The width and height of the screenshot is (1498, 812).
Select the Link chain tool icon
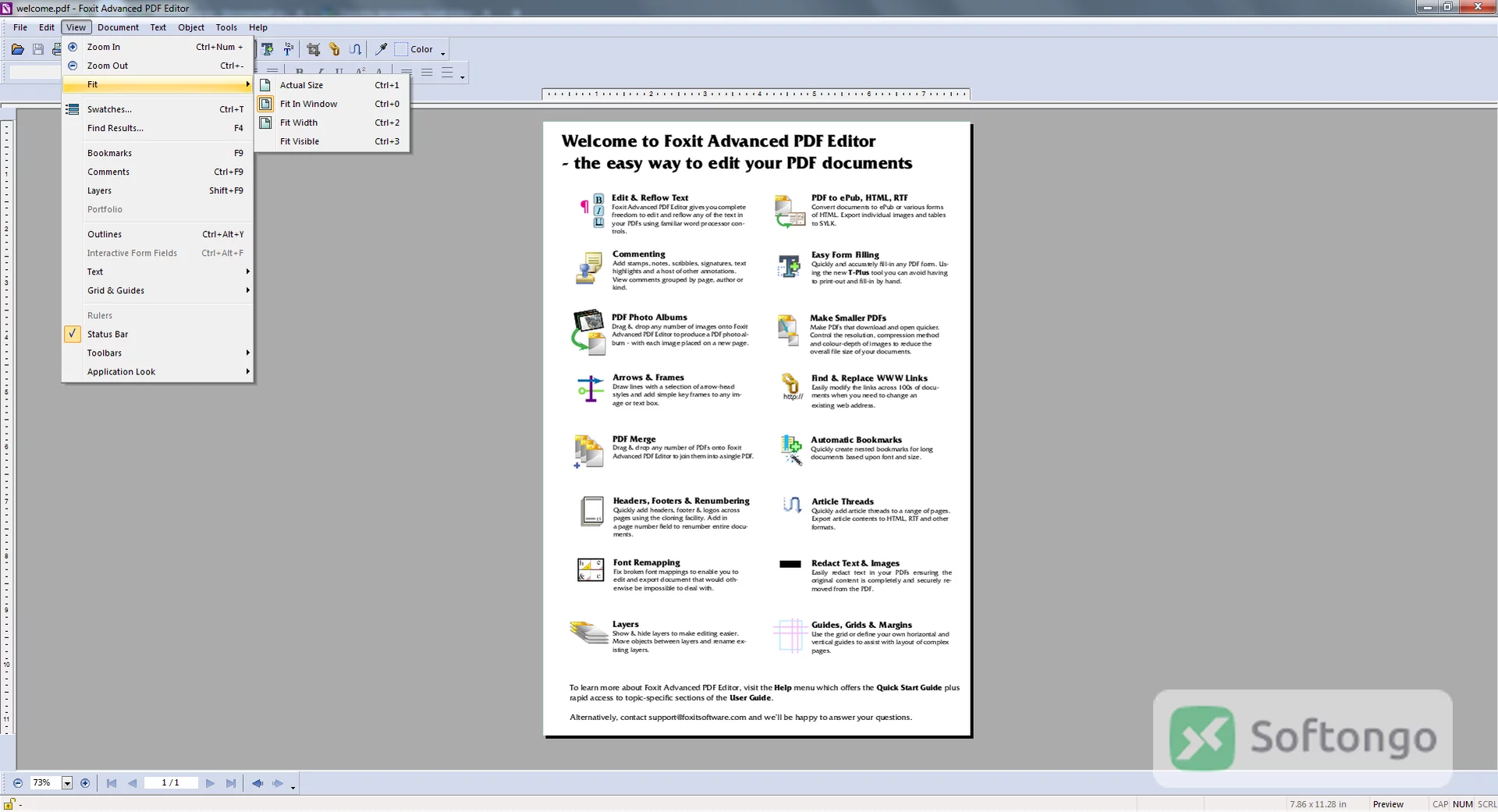[334, 49]
